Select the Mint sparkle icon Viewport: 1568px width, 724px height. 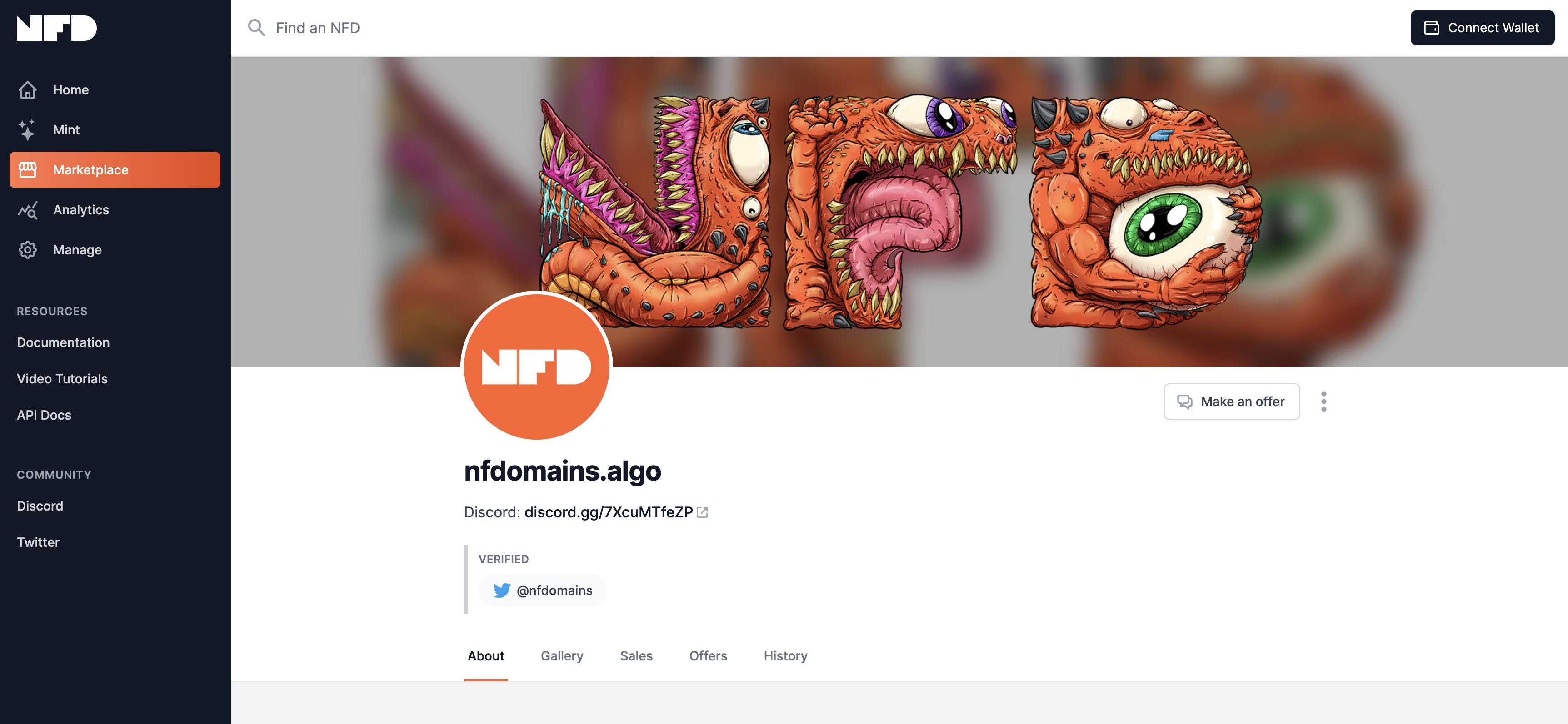point(27,129)
